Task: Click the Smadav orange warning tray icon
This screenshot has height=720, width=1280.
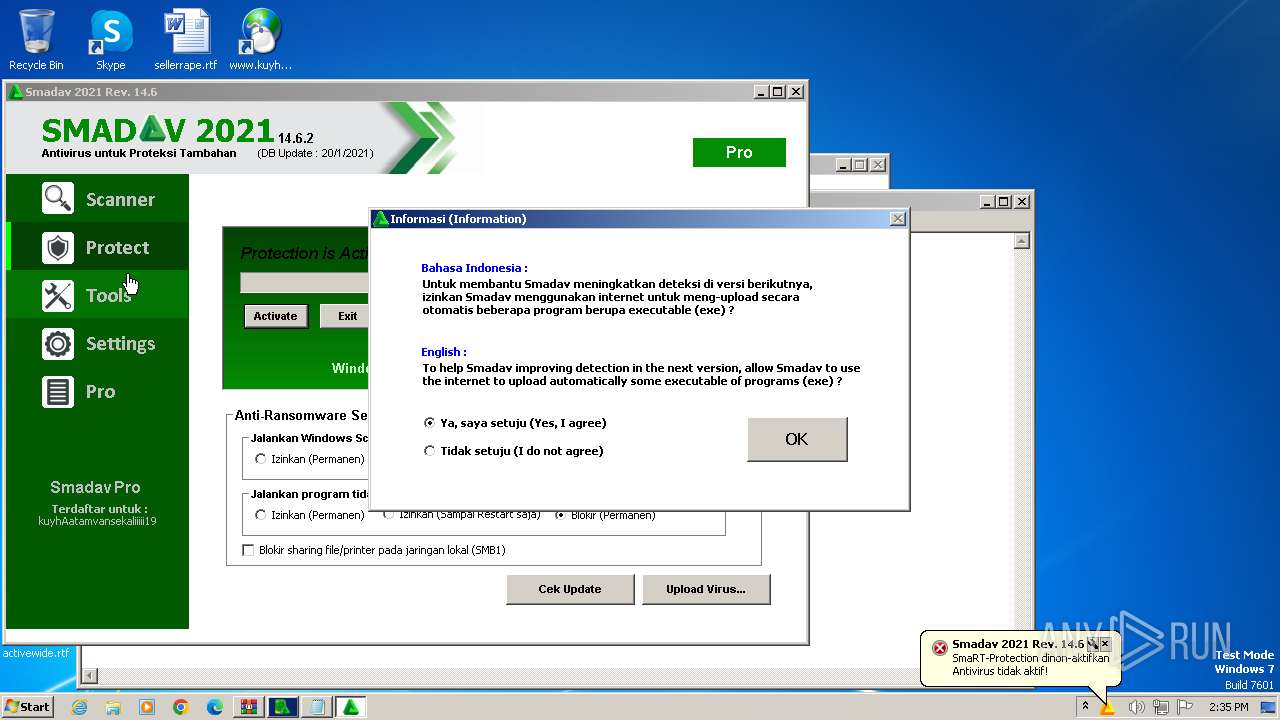Action: coord(1108,707)
